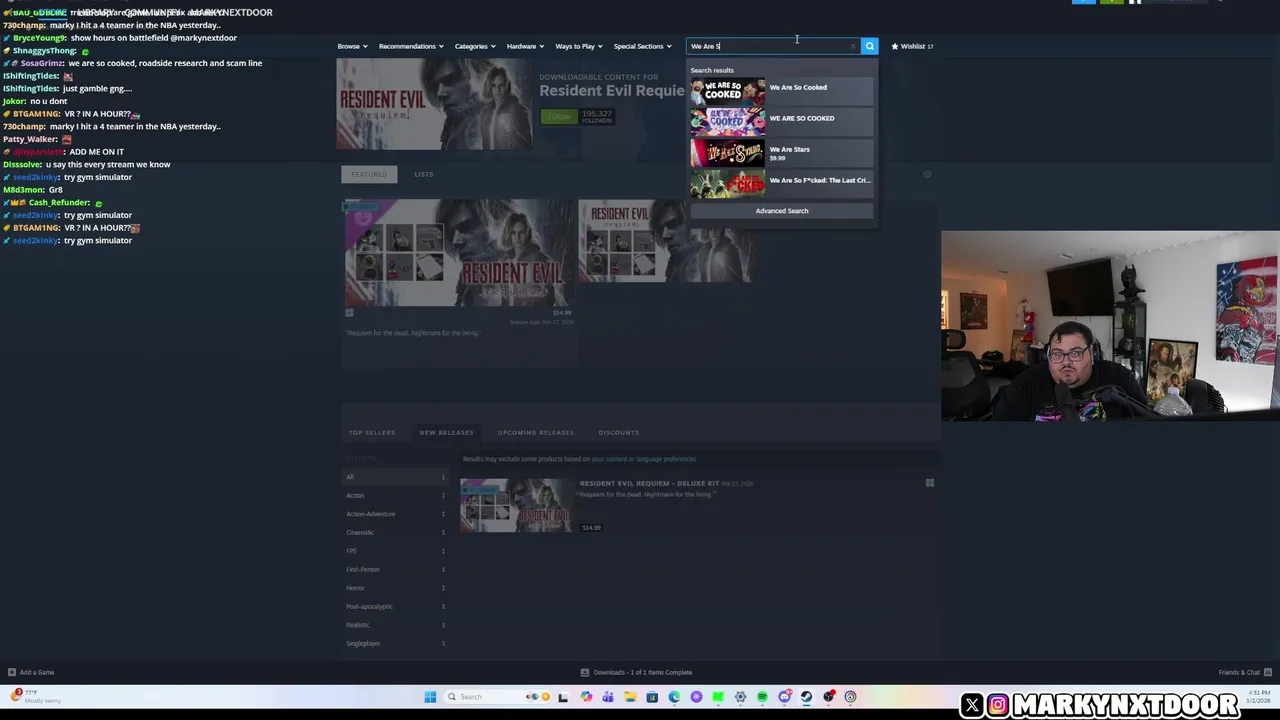Click the Deluxe Kit thumbnail in results list
The image size is (1280, 720).
click(x=517, y=505)
